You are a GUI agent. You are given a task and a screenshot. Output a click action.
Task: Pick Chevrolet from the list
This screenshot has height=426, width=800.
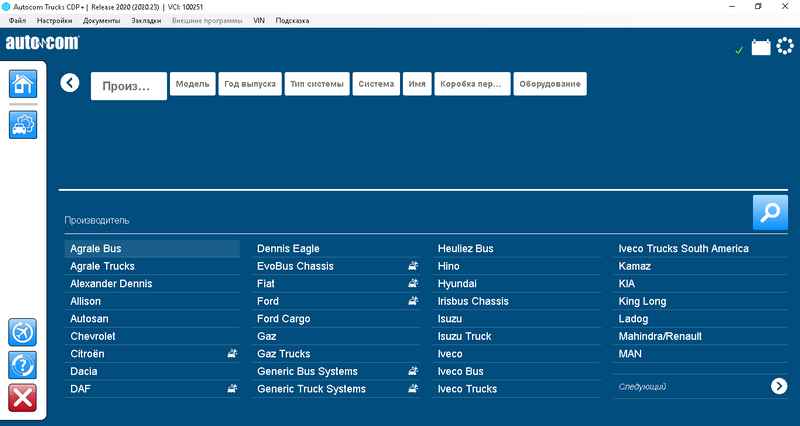tap(152, 336)
